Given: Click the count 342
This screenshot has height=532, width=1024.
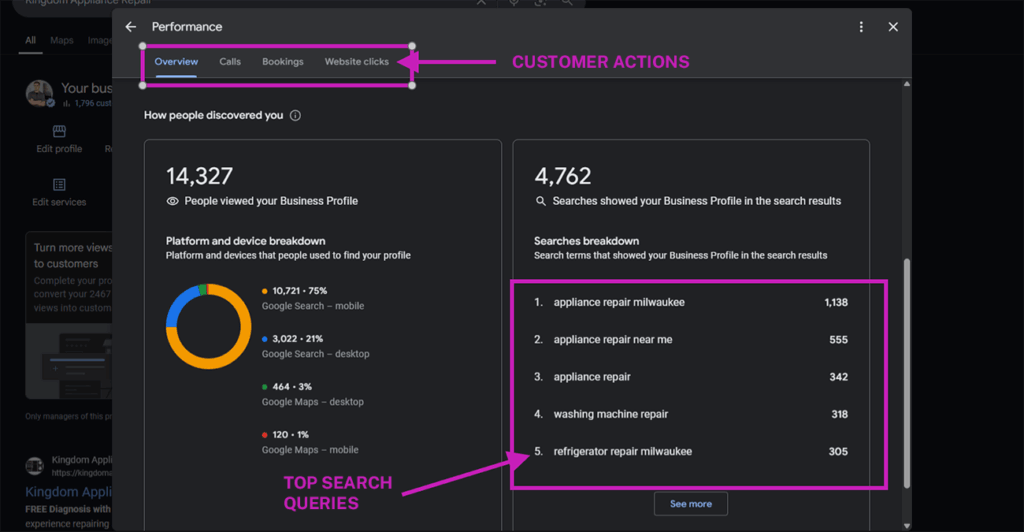Looking at the screenshot, I should coord(839,377).
